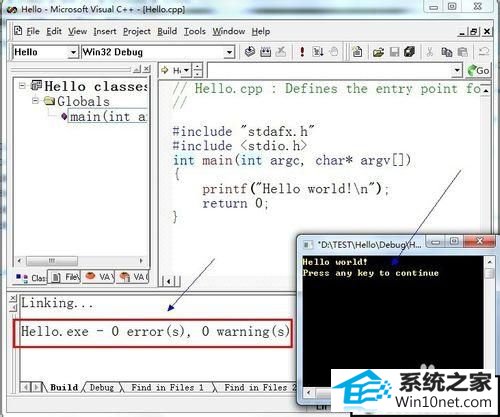Open the small context dropdown beside the yellow arrow
This screenshot has height=417, width=500.
click(186, 70)
